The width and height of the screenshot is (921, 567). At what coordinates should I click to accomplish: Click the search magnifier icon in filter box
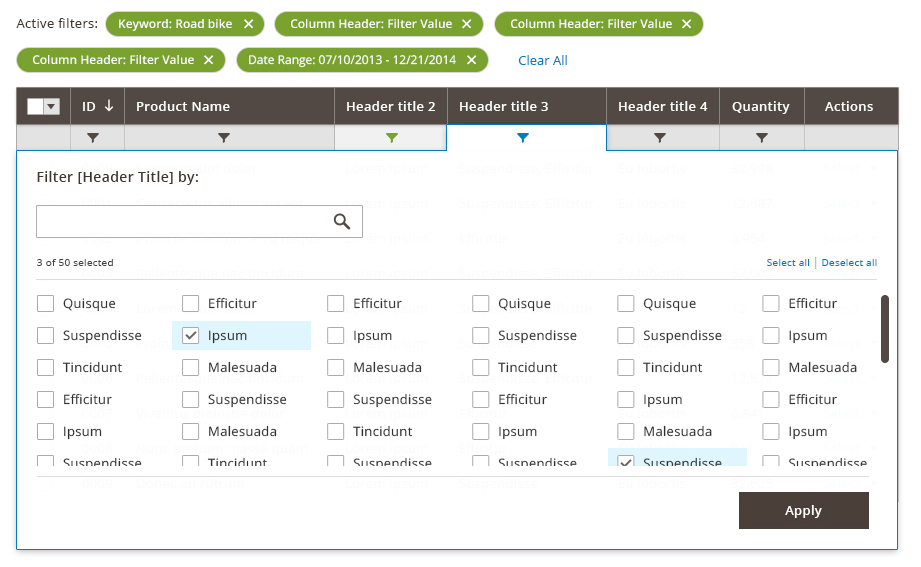click(342, 222)
